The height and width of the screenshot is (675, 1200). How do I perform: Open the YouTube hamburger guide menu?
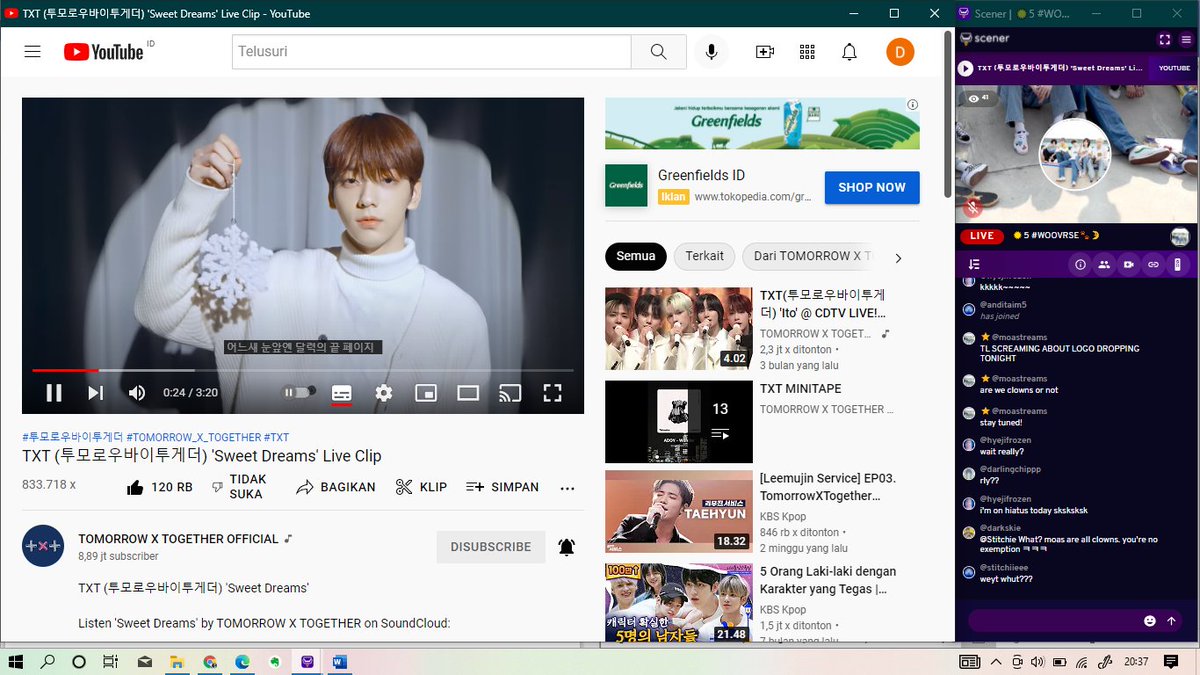coord(32,52)
